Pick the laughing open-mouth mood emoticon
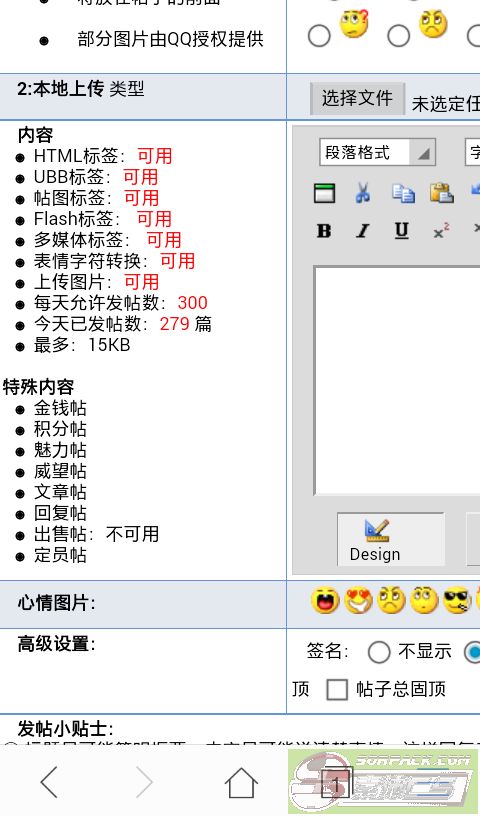The height and width of the screenshot is (816, 480). (x=325, y=601)
